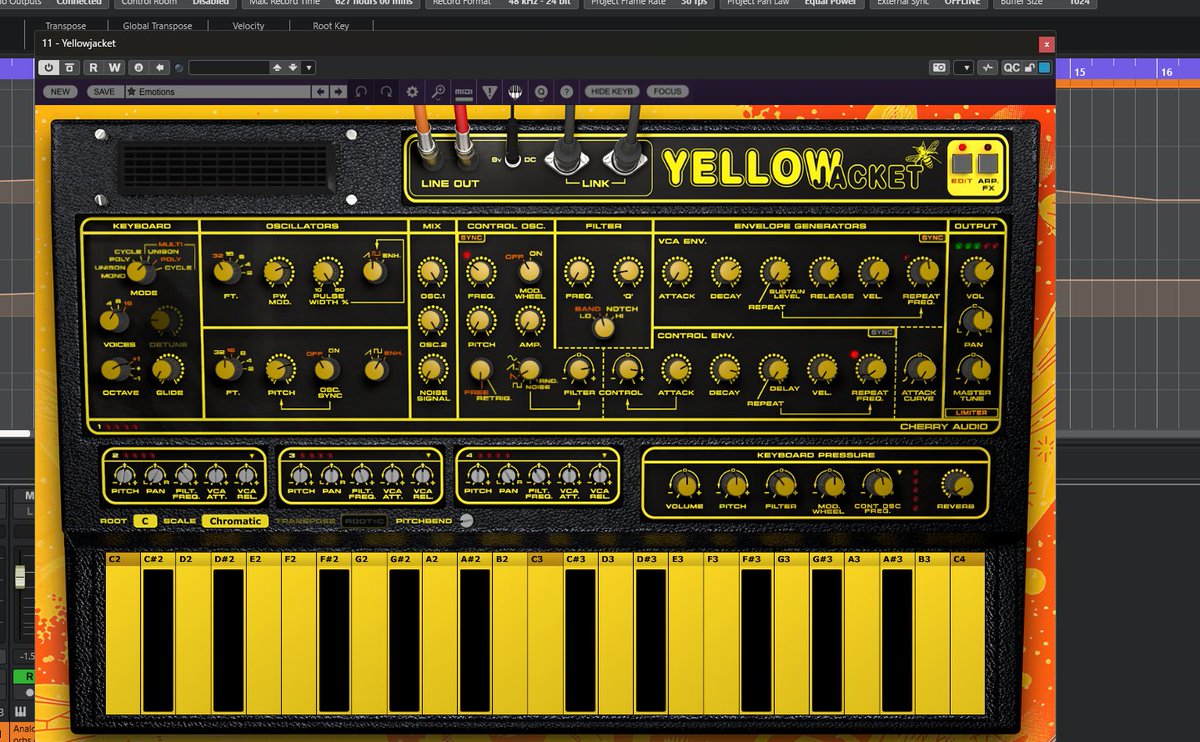Click the EDIT red button on Yellowjacket panel

coord(964,163)
